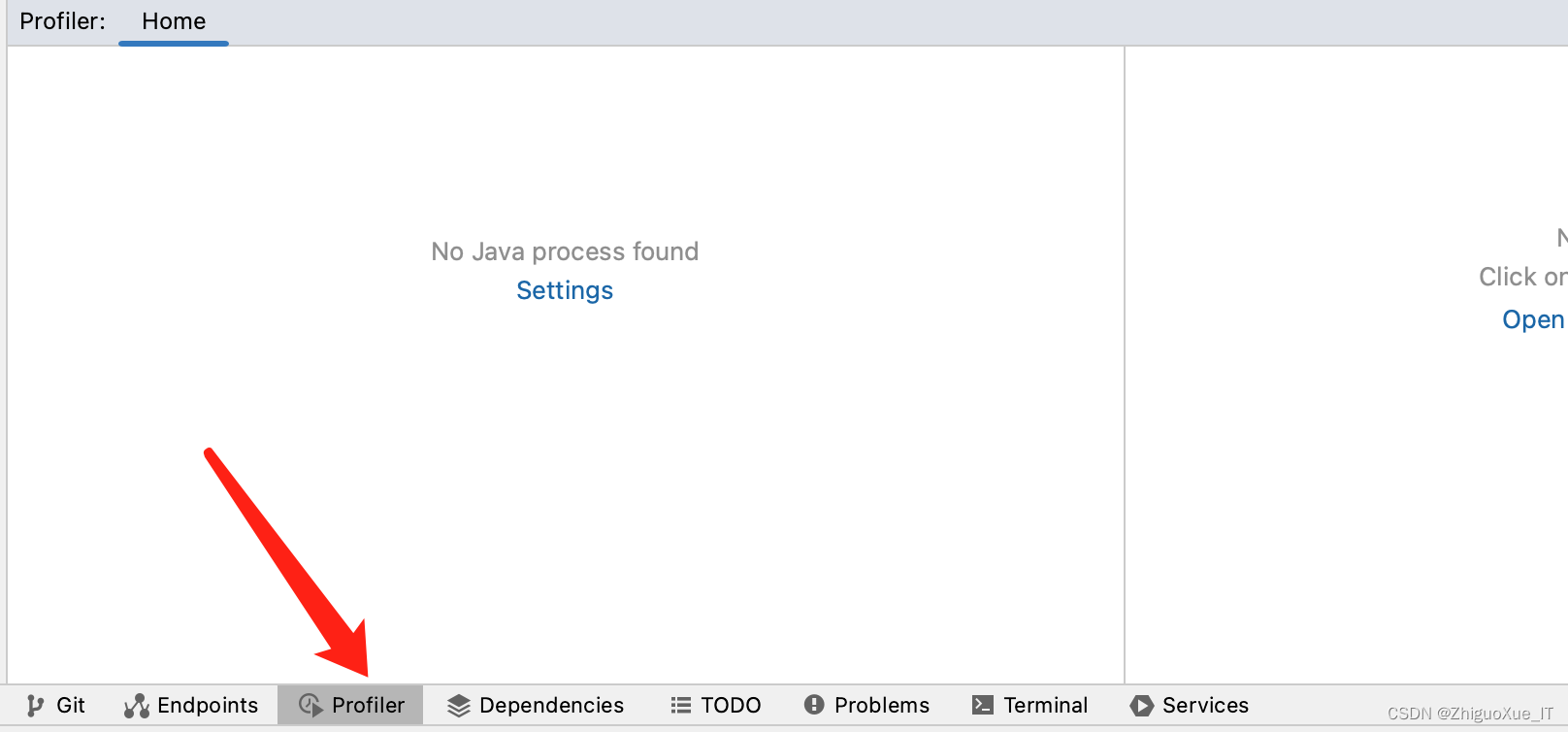Show the TODO tool window
1568x732 pixels.
(716, 705)
